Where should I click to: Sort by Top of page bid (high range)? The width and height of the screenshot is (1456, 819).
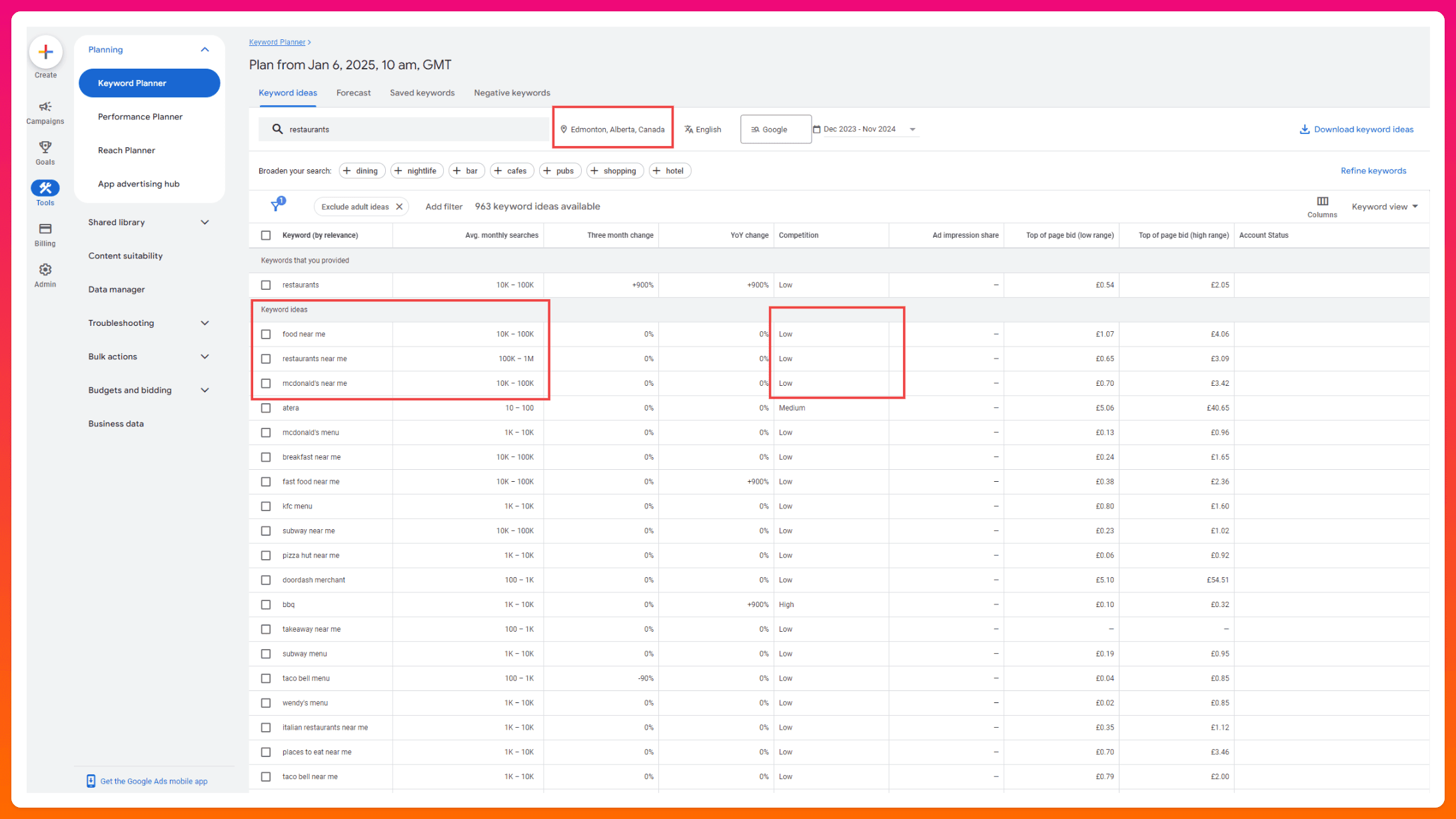tap(1183, 235)
